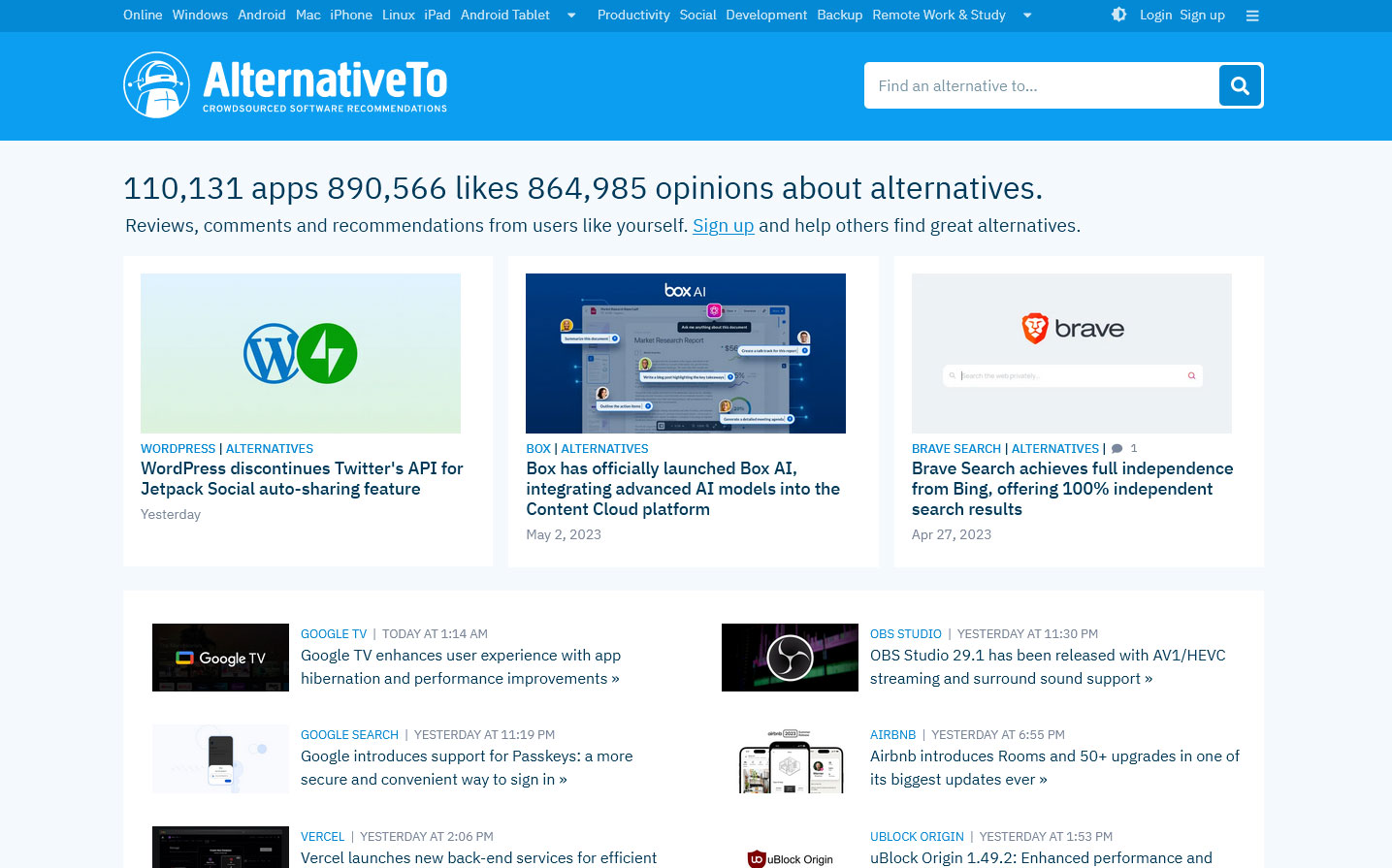Open the Google TV article thumbnail
Image resolution: width=1392 pixels, height=868 pixels.
(220, 658)
